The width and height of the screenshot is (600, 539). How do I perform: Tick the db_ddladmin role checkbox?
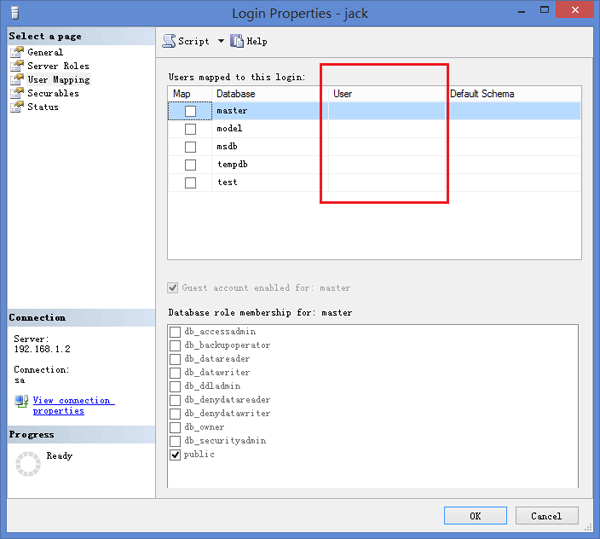point(175,386)
